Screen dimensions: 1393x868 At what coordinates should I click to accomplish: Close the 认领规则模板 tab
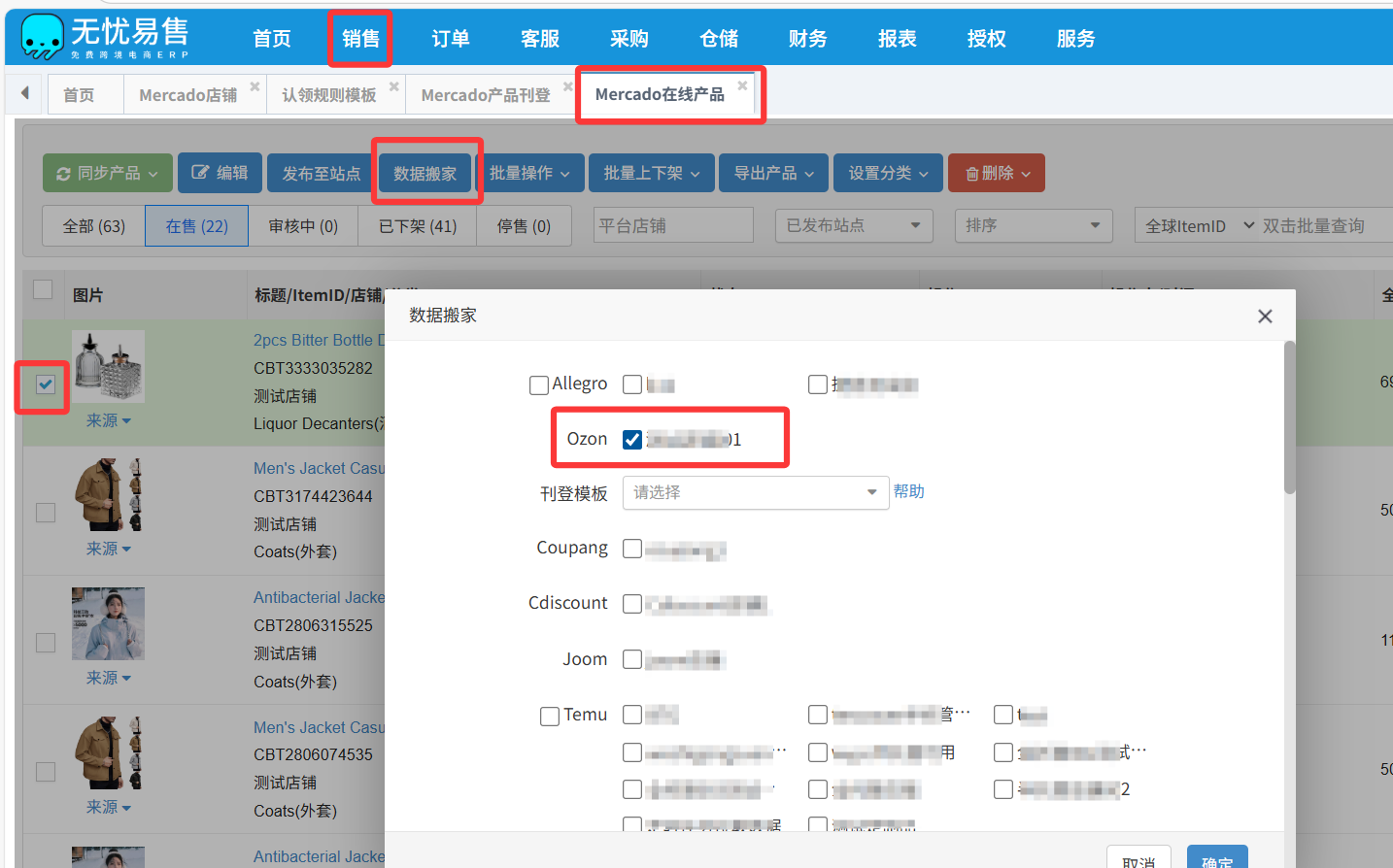pos(393,86)
